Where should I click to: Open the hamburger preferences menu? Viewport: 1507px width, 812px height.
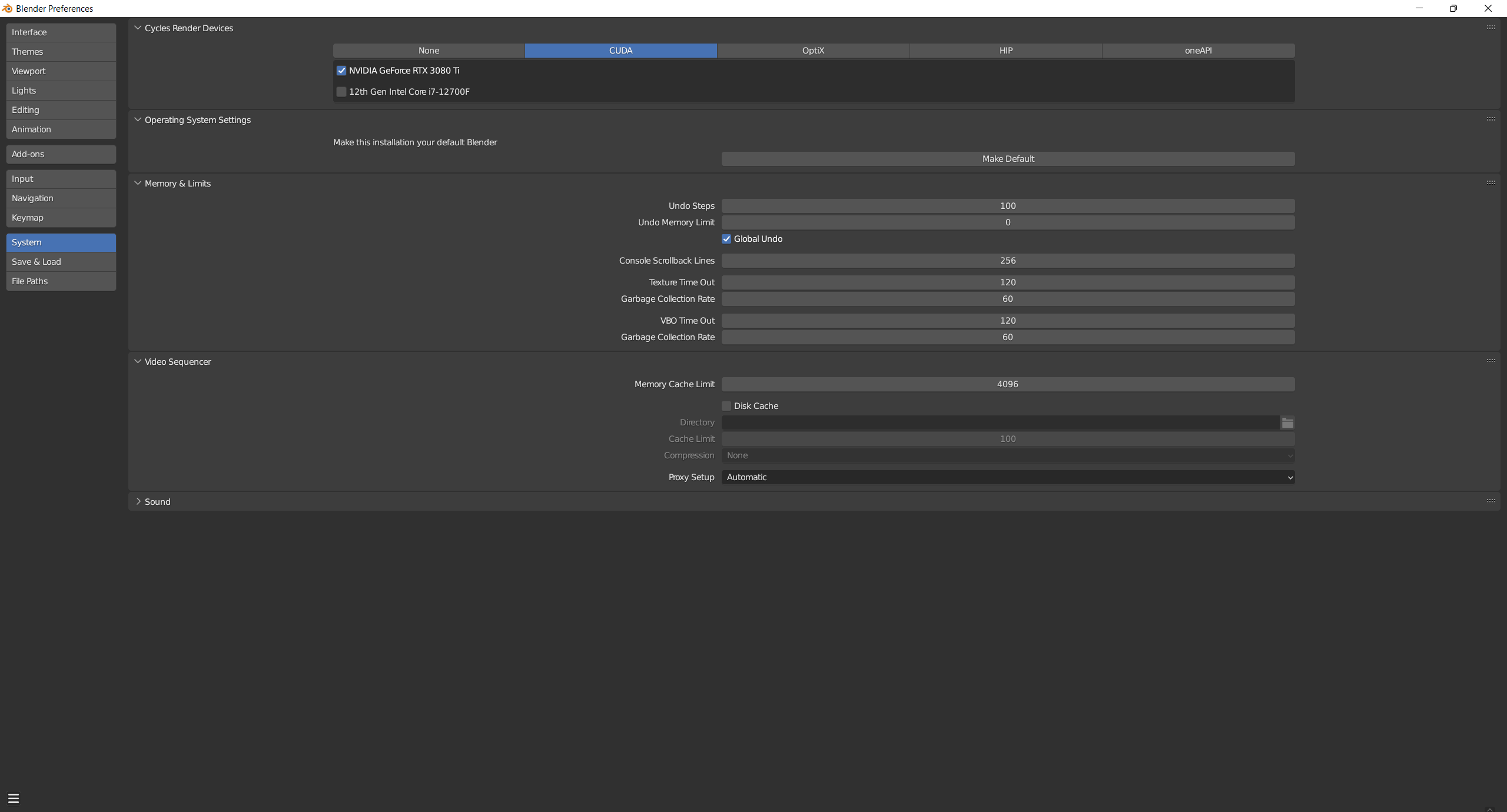point(14,798)
